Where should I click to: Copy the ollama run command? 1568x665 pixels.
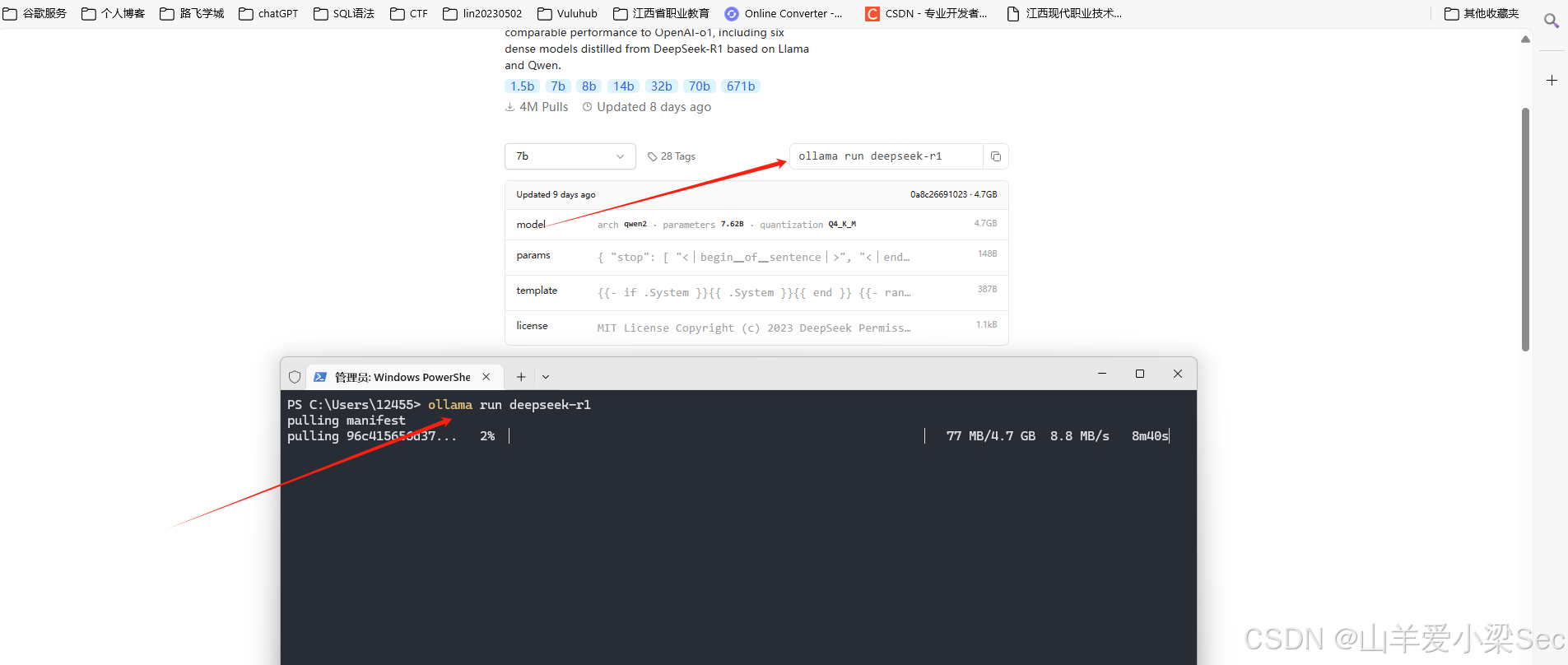tap(996, 156)
